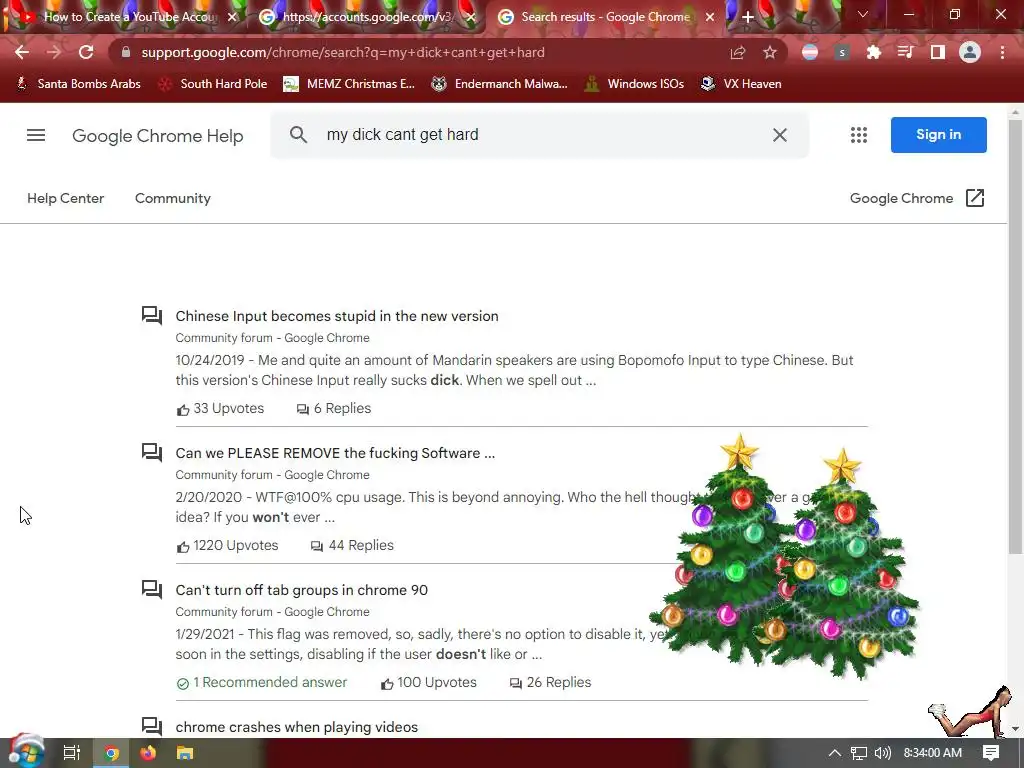Open 'Chinese Input becomes stupid' result
1024x768 pixels.
(x=337, y=316)
